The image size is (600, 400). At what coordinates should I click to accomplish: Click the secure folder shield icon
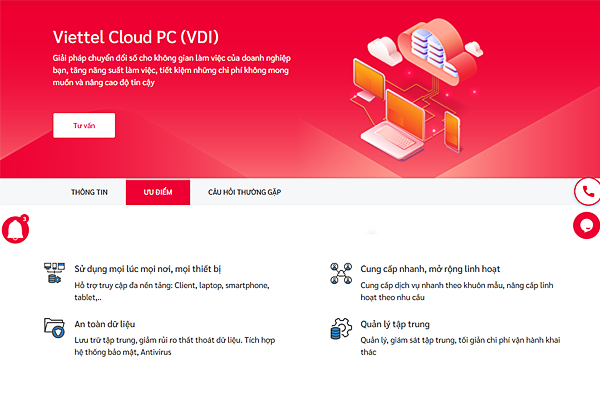pos(54,328)
